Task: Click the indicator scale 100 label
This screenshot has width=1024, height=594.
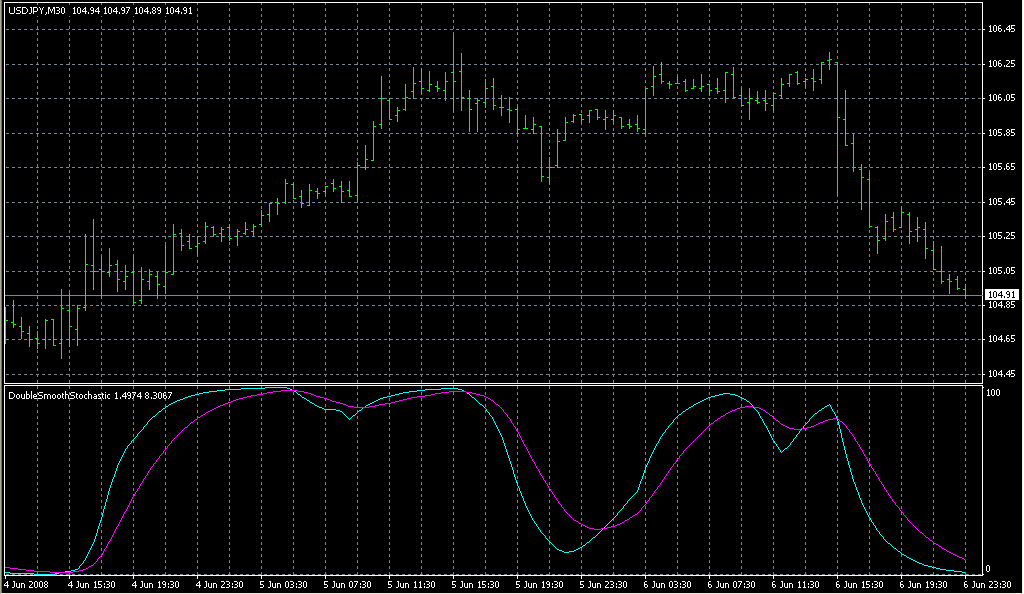Action: pos(994,393)
